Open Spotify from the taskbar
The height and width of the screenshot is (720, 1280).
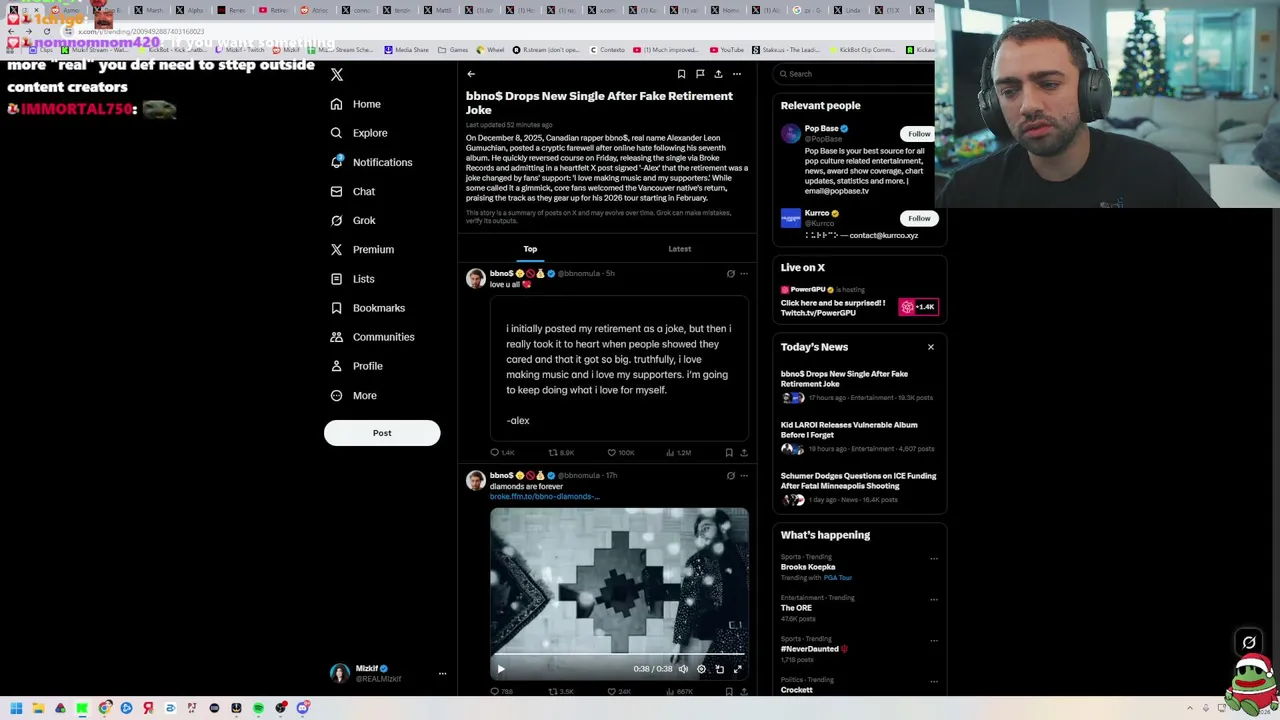coord(258,709)
